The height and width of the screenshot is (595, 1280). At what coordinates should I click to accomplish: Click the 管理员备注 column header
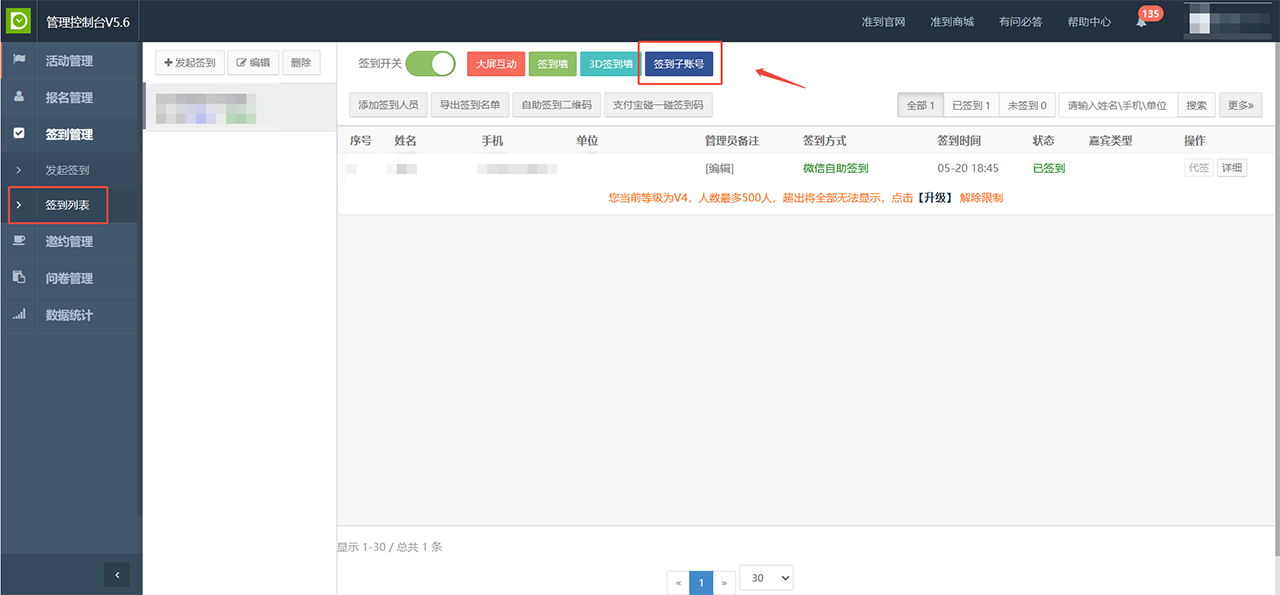pyautogui.click(x=732, y=141)
